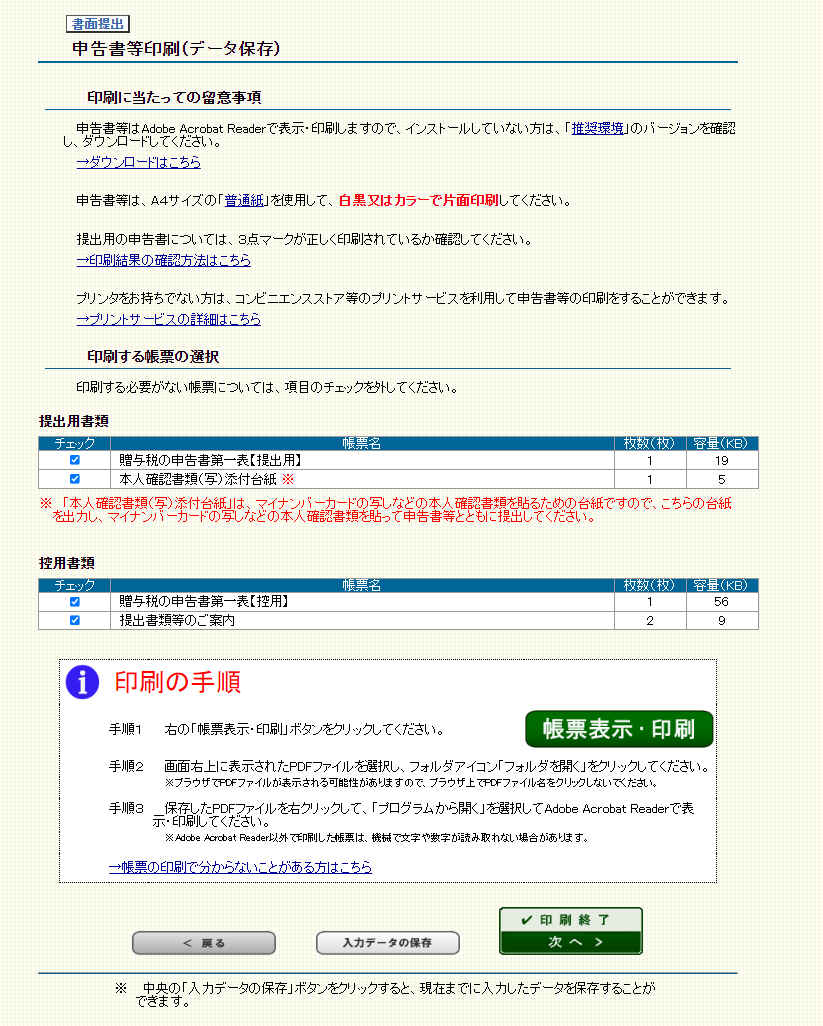Click the green 帳票表示・印刷 button
823x1026 pixels.
[x=619, y=729]
